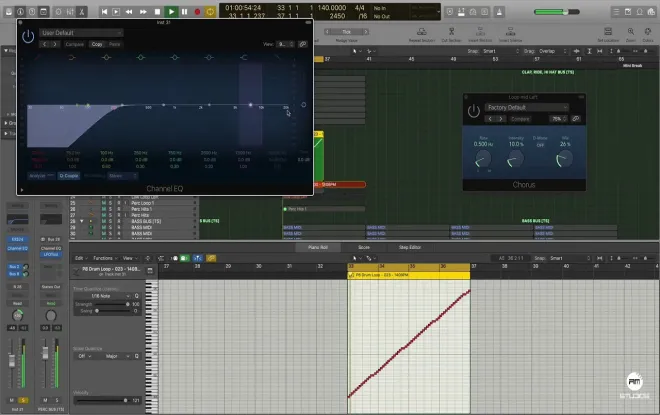This screenshot has height=415, width=660.
Task: Open the Factory Default preset dropdown
Action: click(x=527, y=107)
